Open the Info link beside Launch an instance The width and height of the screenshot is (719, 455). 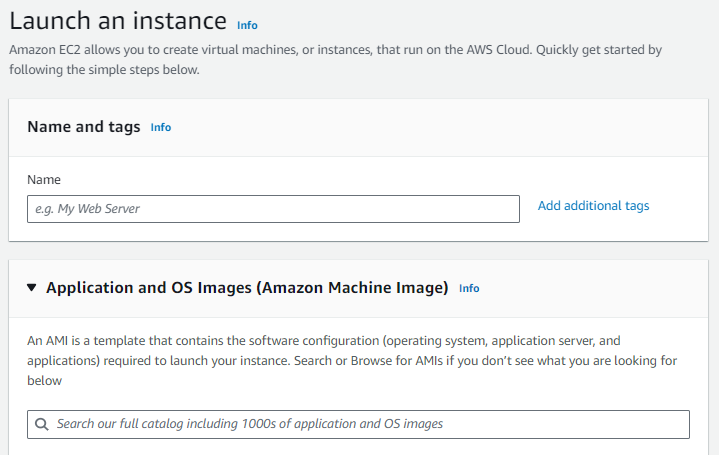[x=247, y=25]
